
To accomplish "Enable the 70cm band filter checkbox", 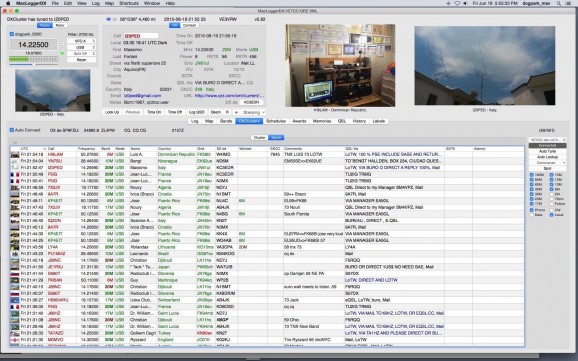I will (x=551, y=199).
